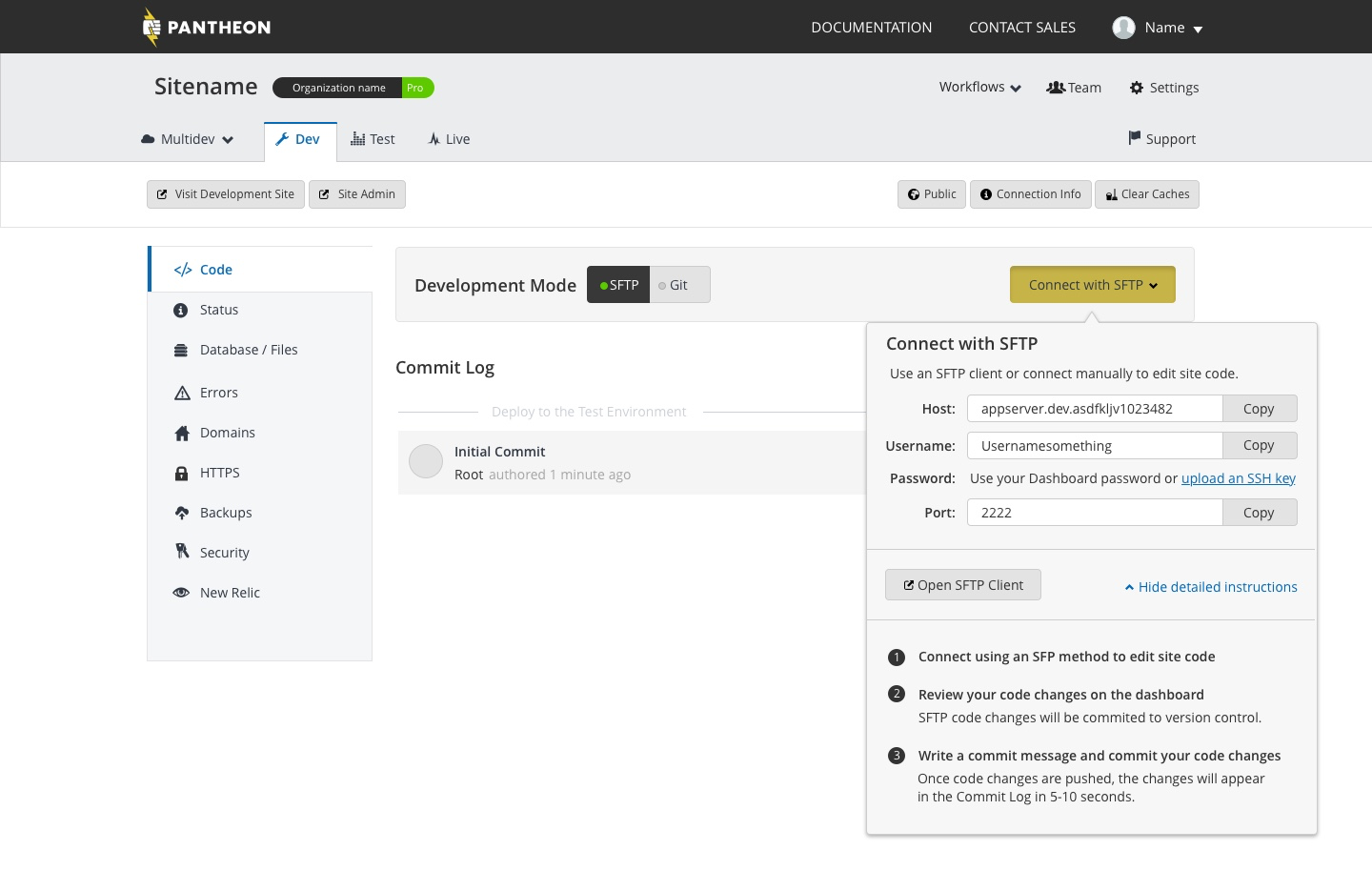
Task: Click the Pantheon logo
Action: [x=207, y=27]
